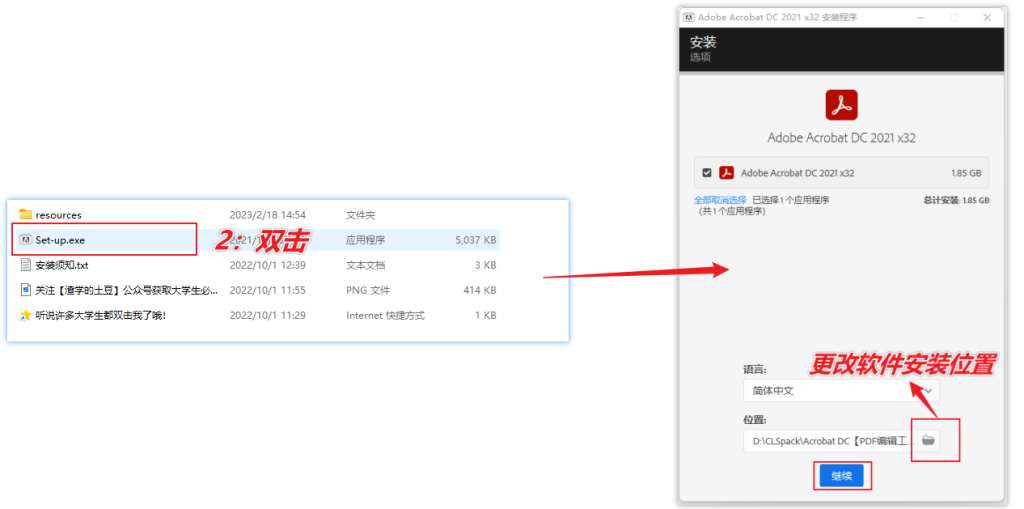Open the 简体中文 language combo box
The image size is (1024, 509).
841,391
